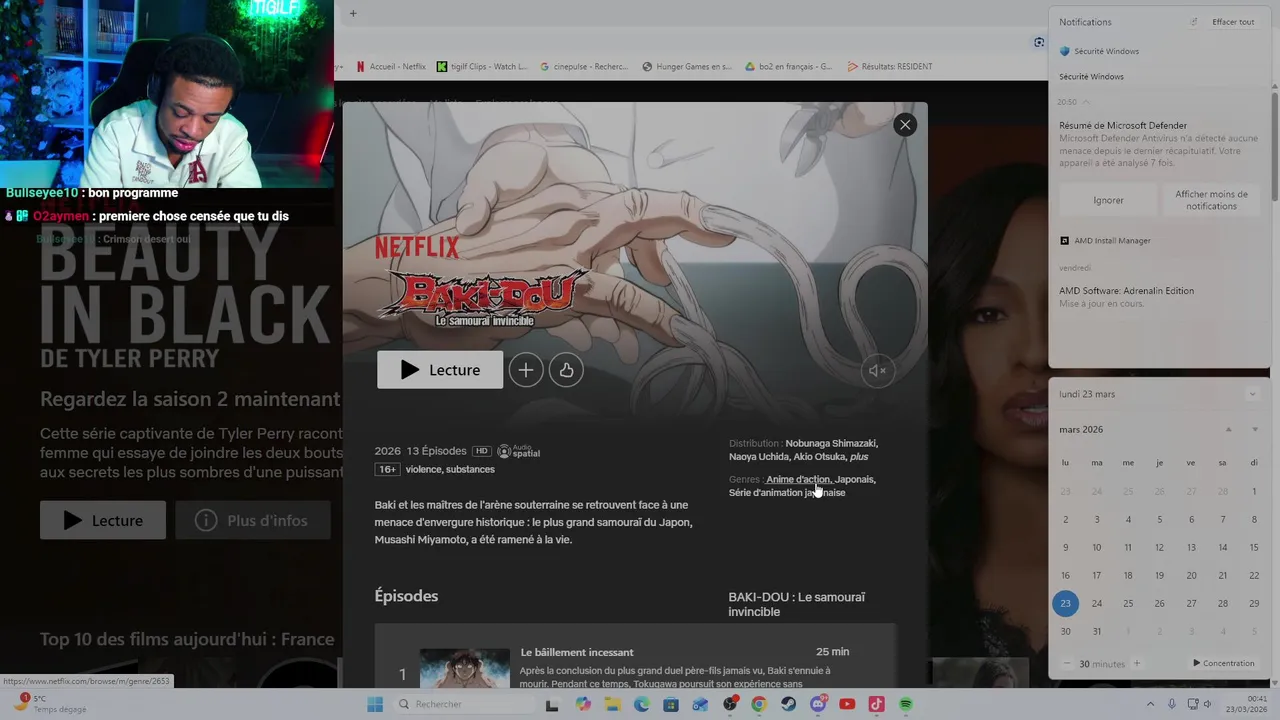Open YouTube app from the taskbar

pos(847,704)
